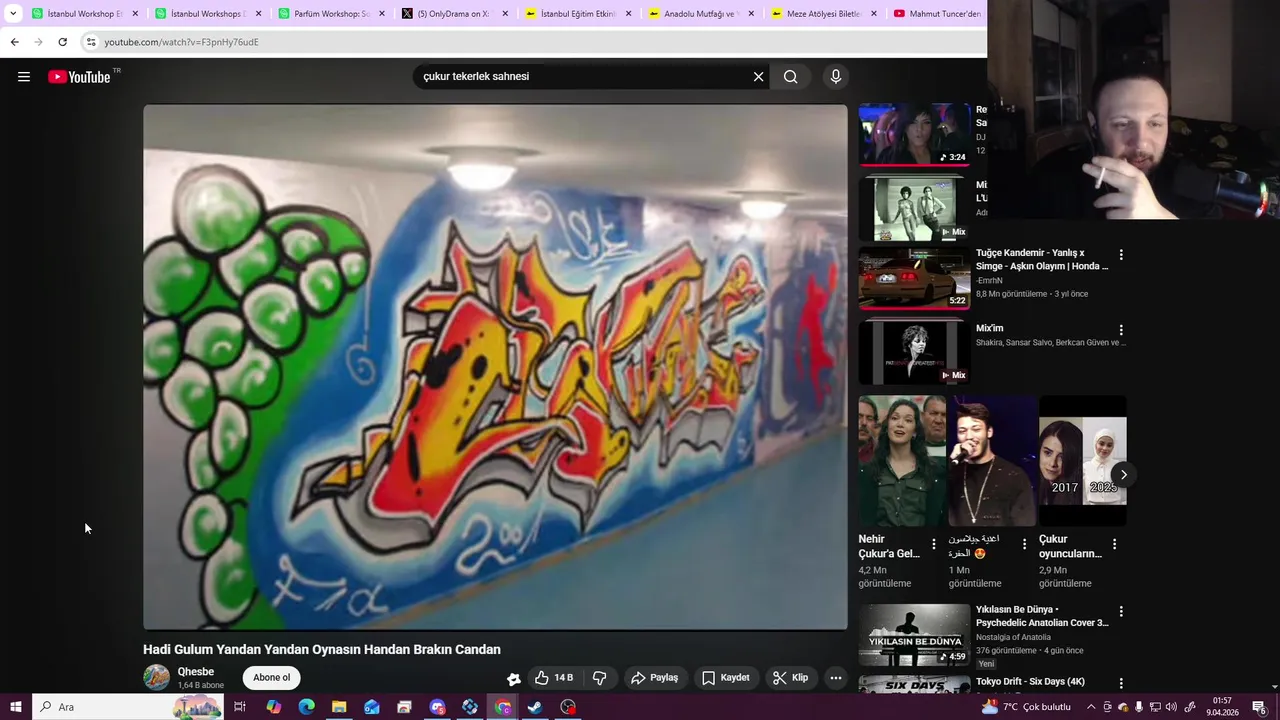Viewport: 1280px width, 720px height.
Task: Open options for Yıkılasın Be Dünya video
Action: tap(1121, 611)
